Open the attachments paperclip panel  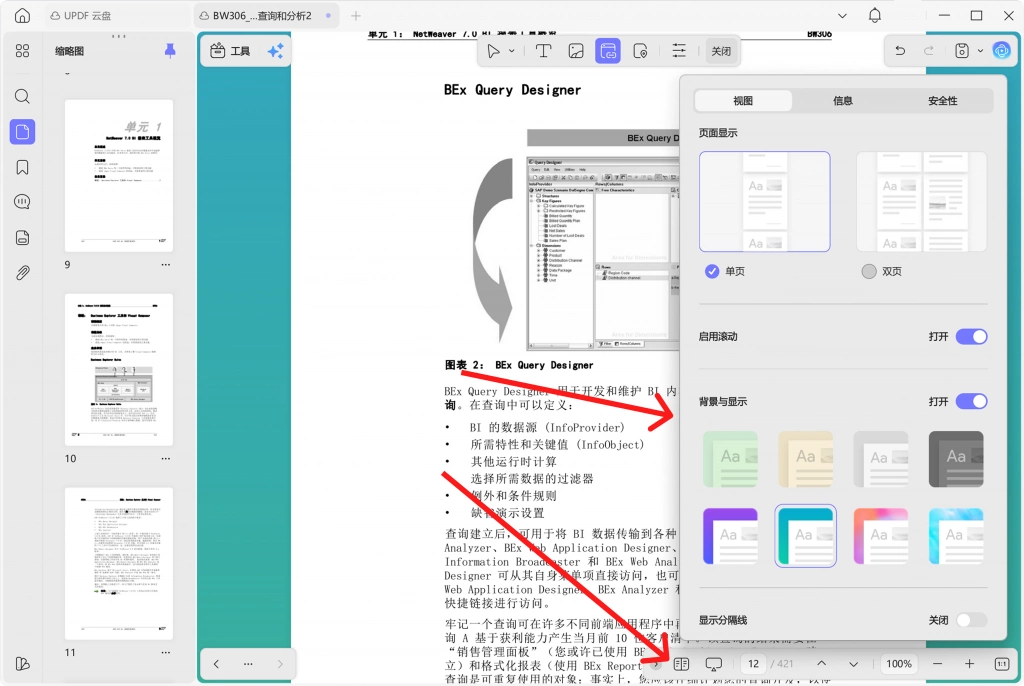coord(22,272)
